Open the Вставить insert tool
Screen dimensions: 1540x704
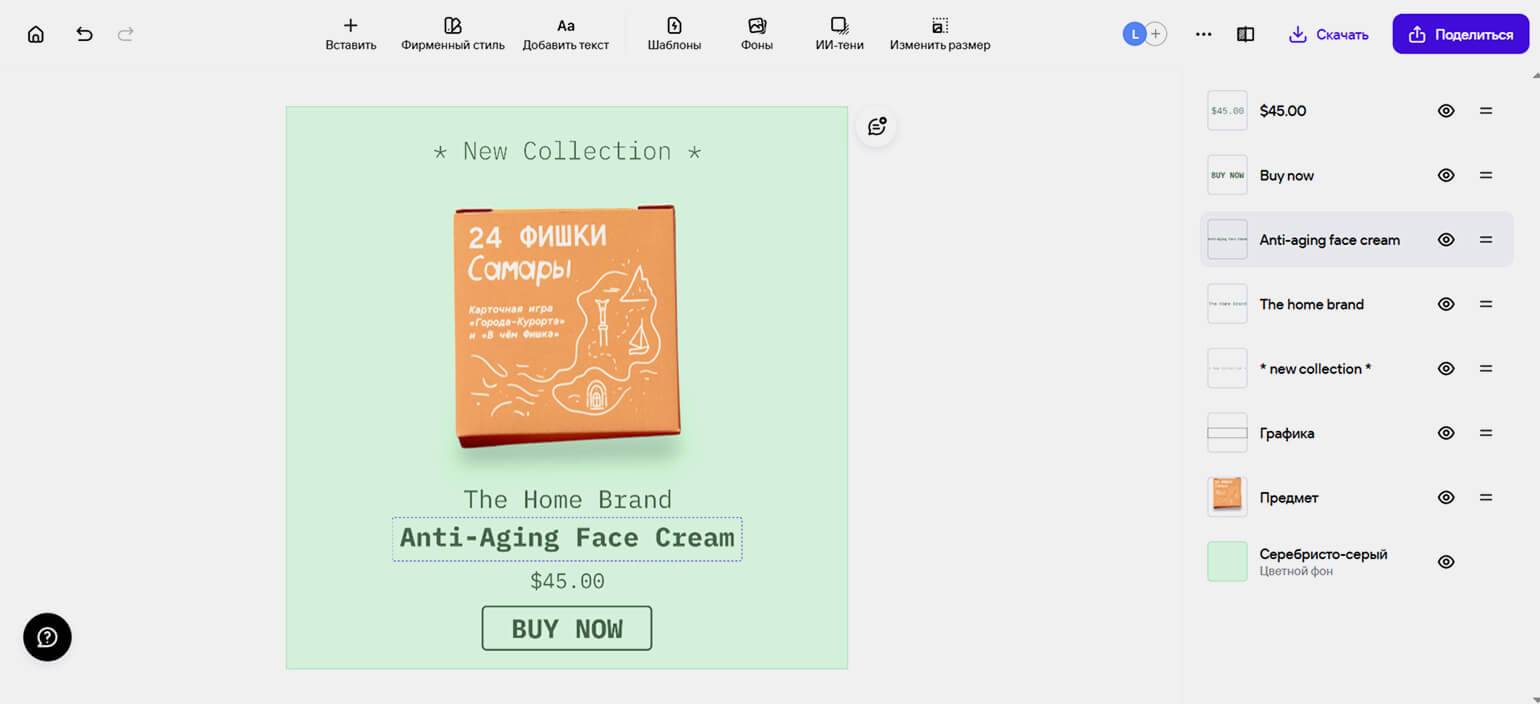(350, 34)
